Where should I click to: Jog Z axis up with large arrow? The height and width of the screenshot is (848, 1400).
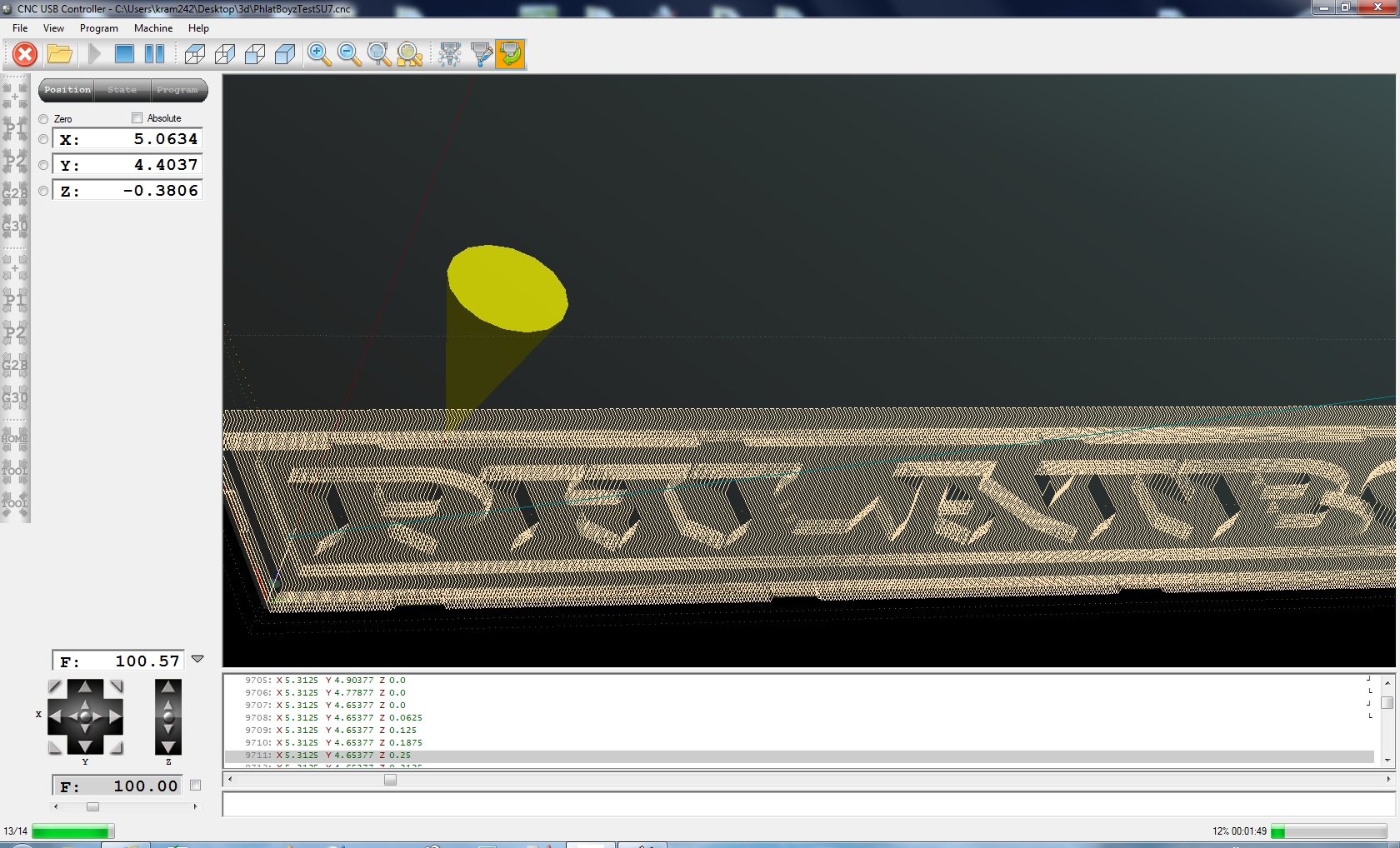click(x=168, y=687)
